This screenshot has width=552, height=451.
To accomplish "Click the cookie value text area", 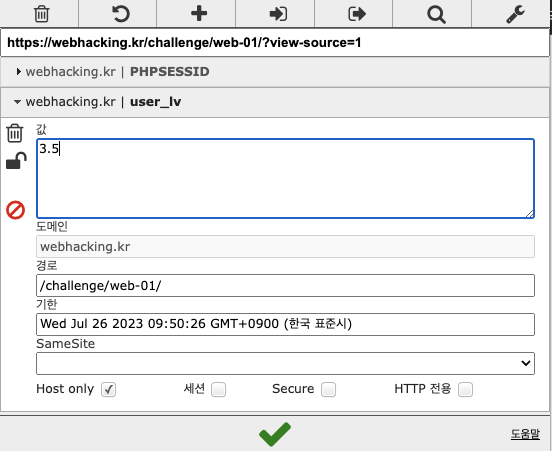I will click(x=285, y=178).
